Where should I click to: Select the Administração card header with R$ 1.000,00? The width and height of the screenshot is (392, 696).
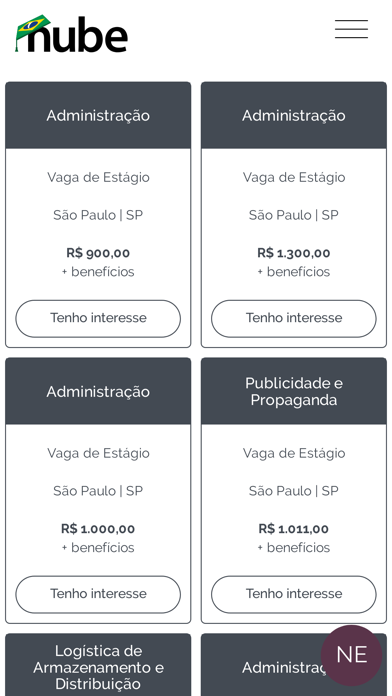click(98, 391)
